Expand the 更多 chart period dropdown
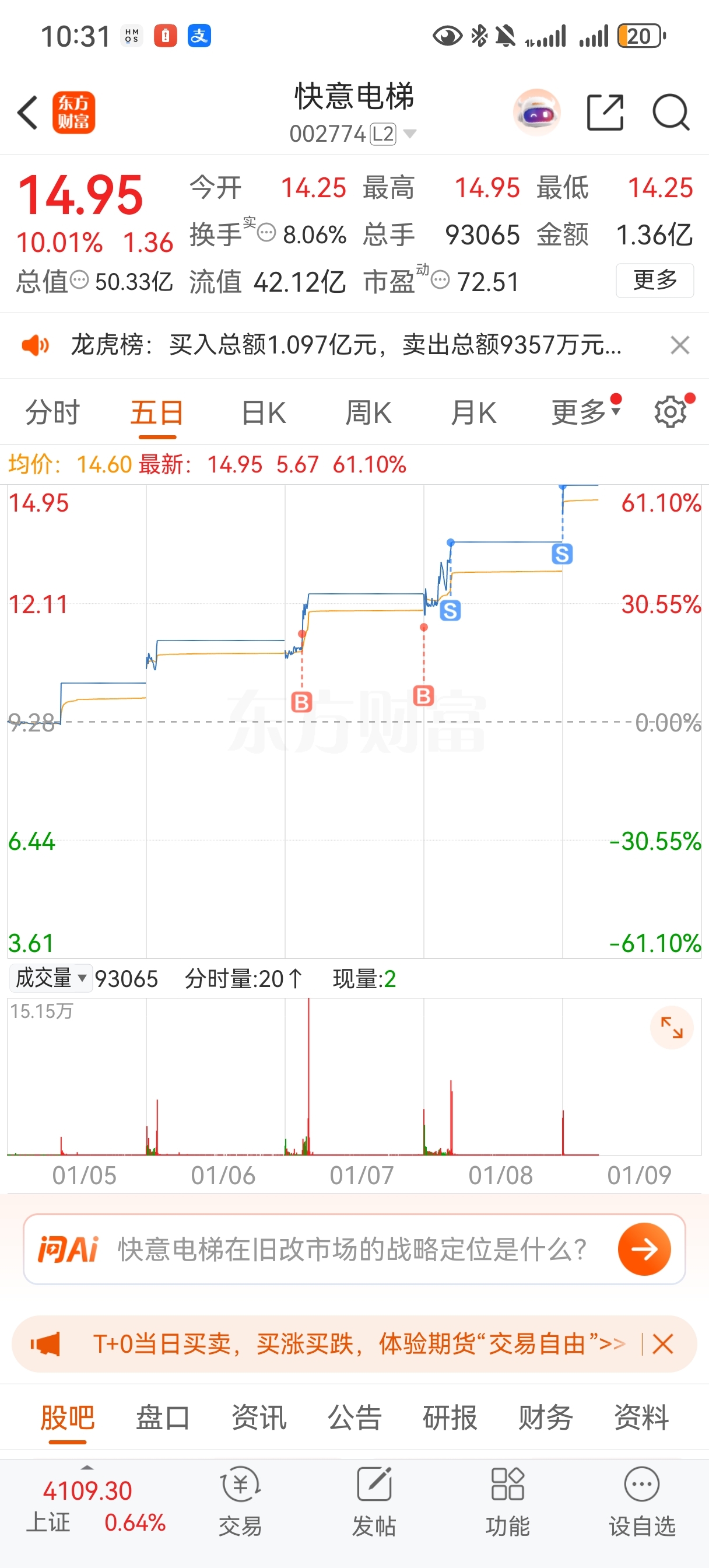Image resolution: width=709 pixels, height=1568 pixels. coord(585,412)
